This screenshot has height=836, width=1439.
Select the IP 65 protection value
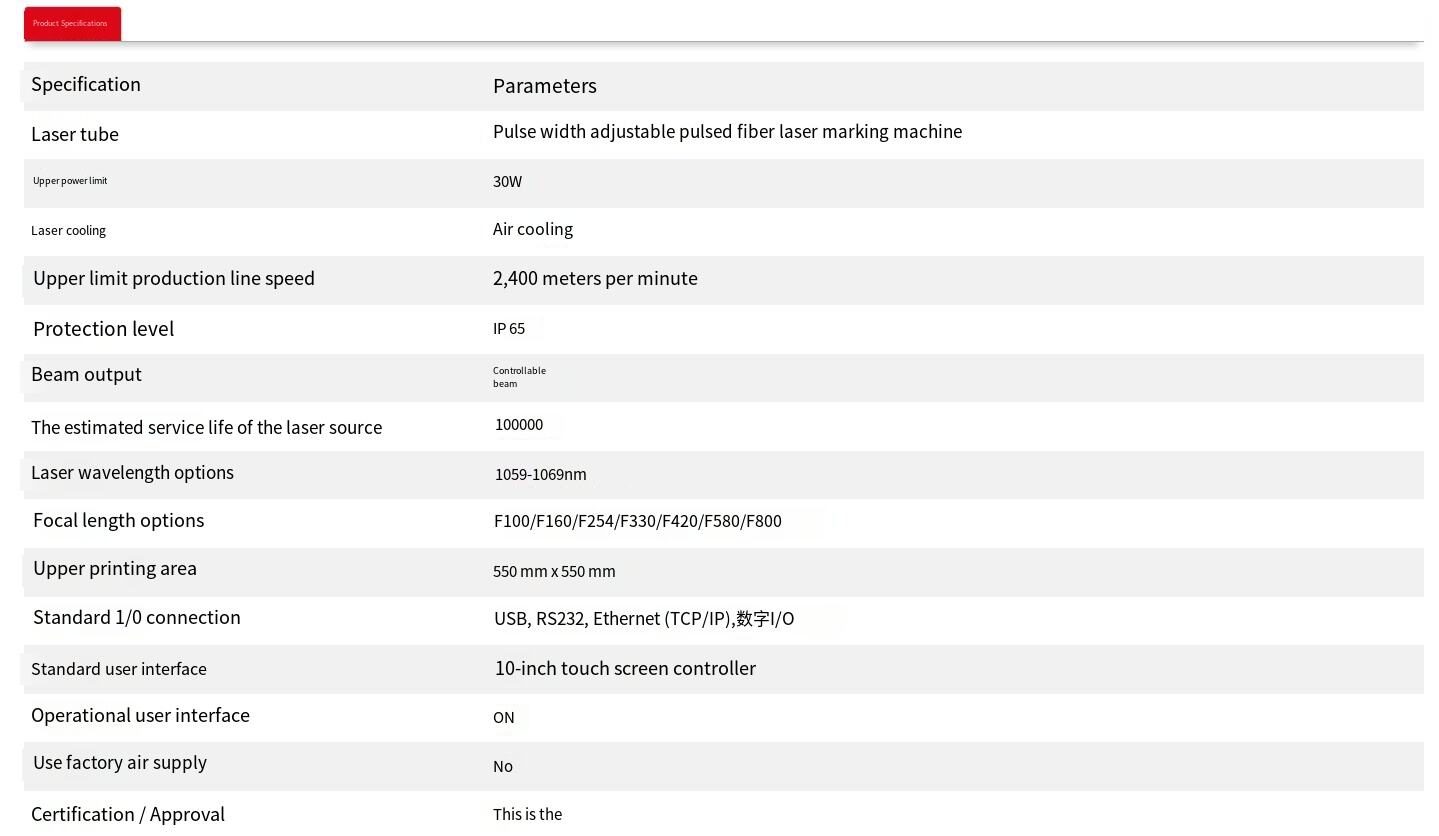click(509, 329)
